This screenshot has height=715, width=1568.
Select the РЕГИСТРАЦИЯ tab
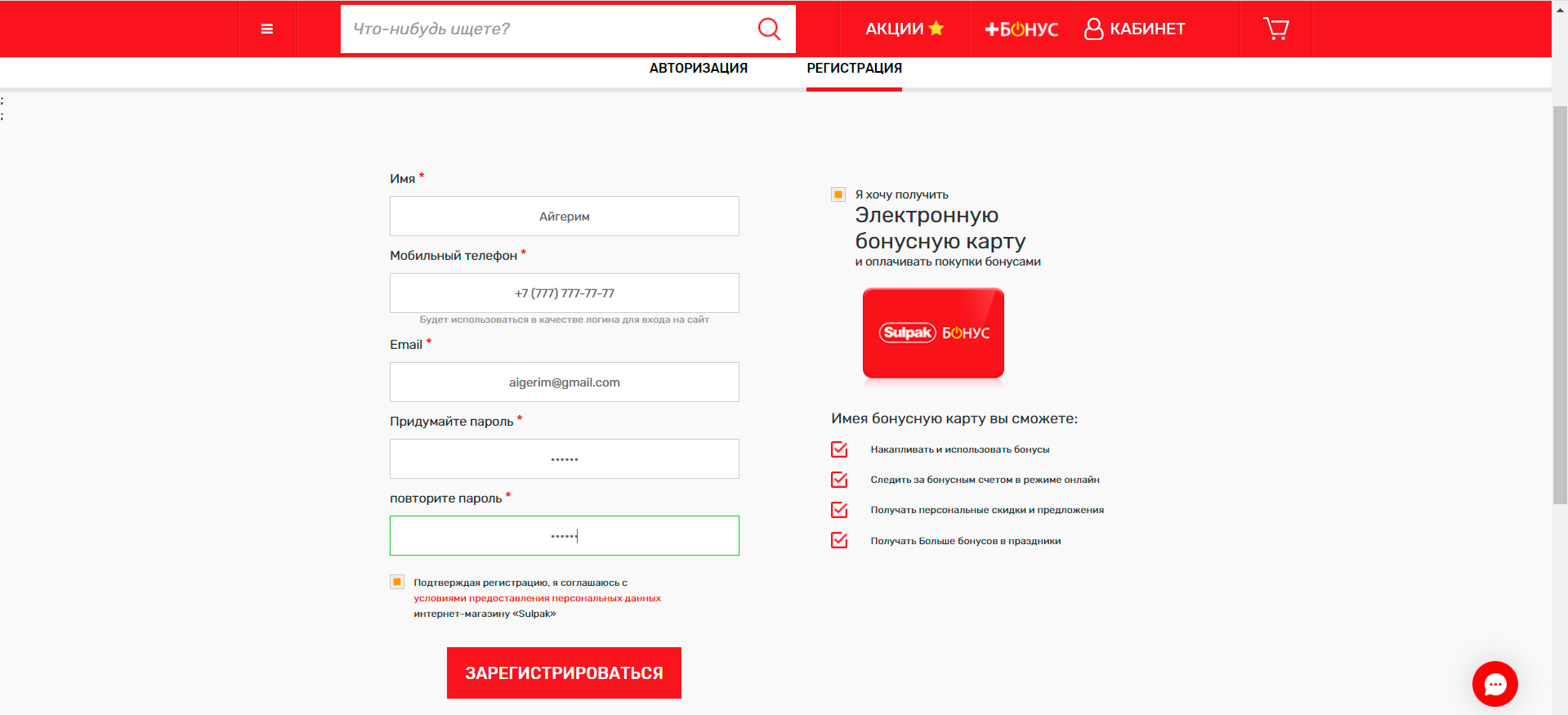pos(854,68)
